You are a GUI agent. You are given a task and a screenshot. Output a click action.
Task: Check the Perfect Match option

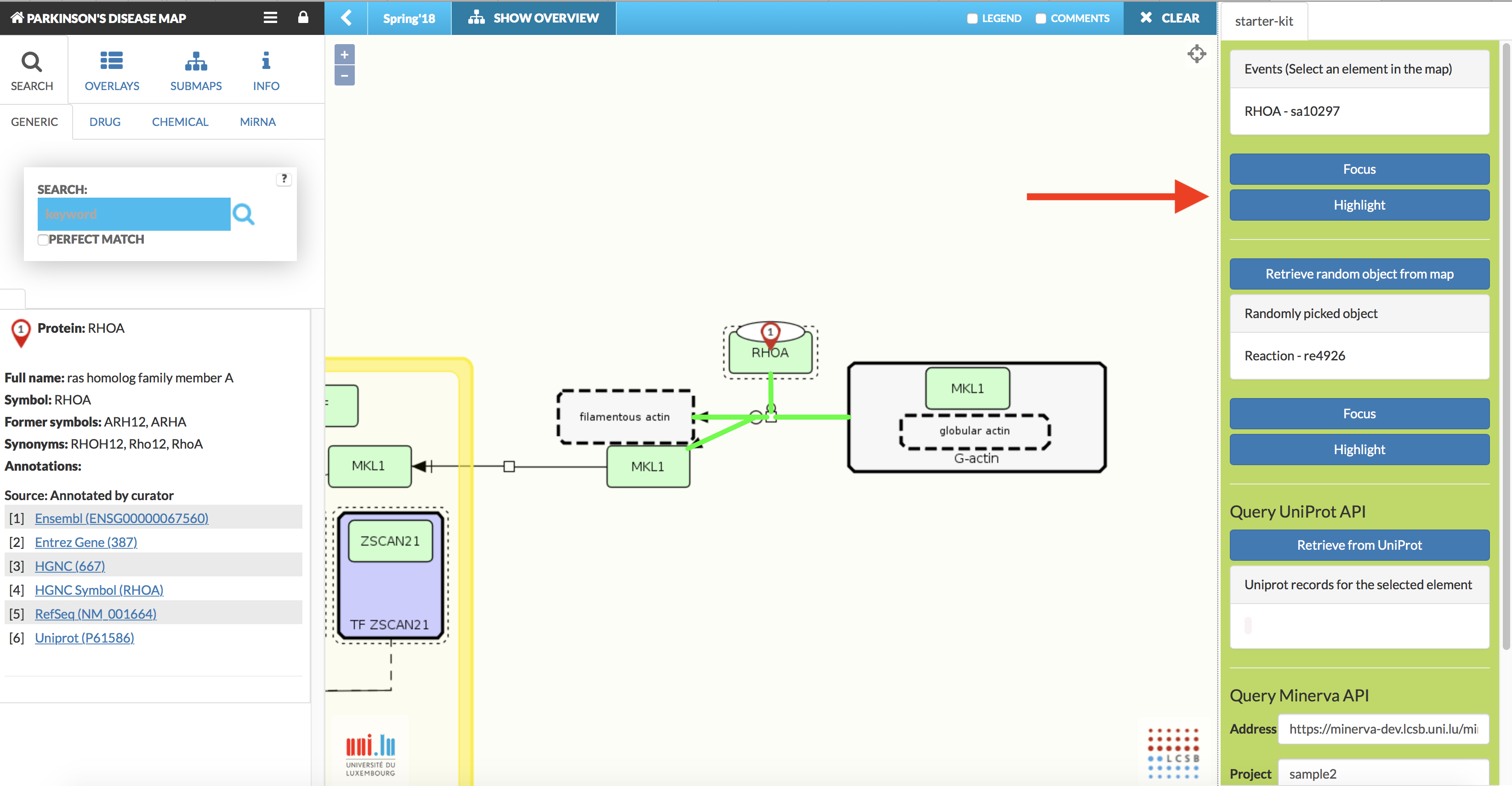point(42,239)
